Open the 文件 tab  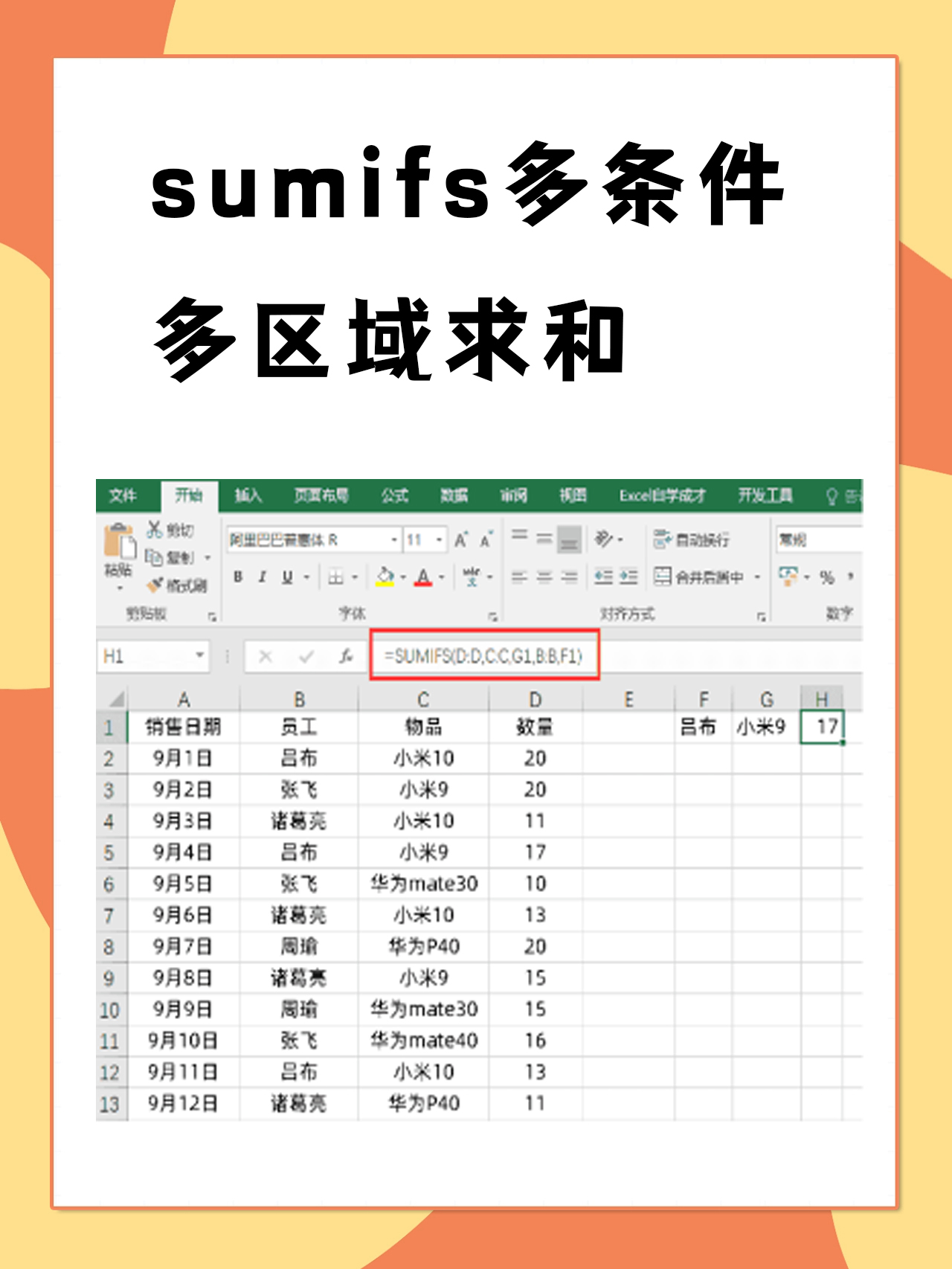(123, 495)
